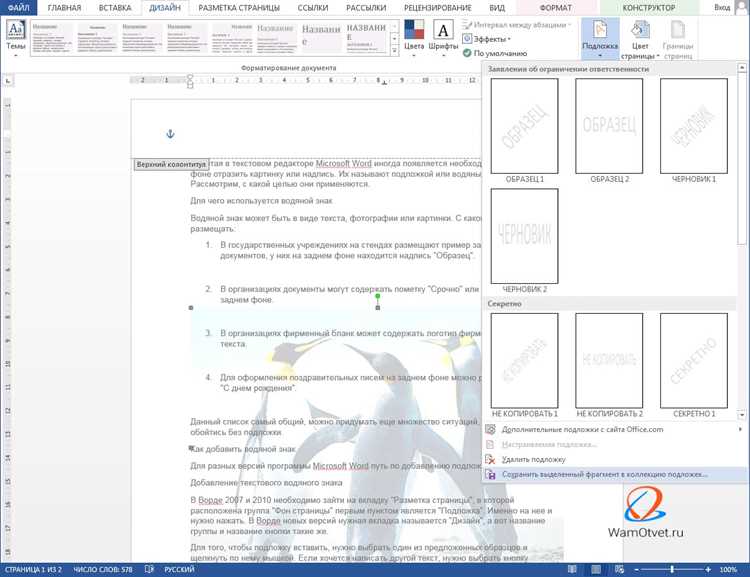Open the КОНСТРУКТОР contextual tab
The width and height of the screenshot is (750, 577).
649,8
